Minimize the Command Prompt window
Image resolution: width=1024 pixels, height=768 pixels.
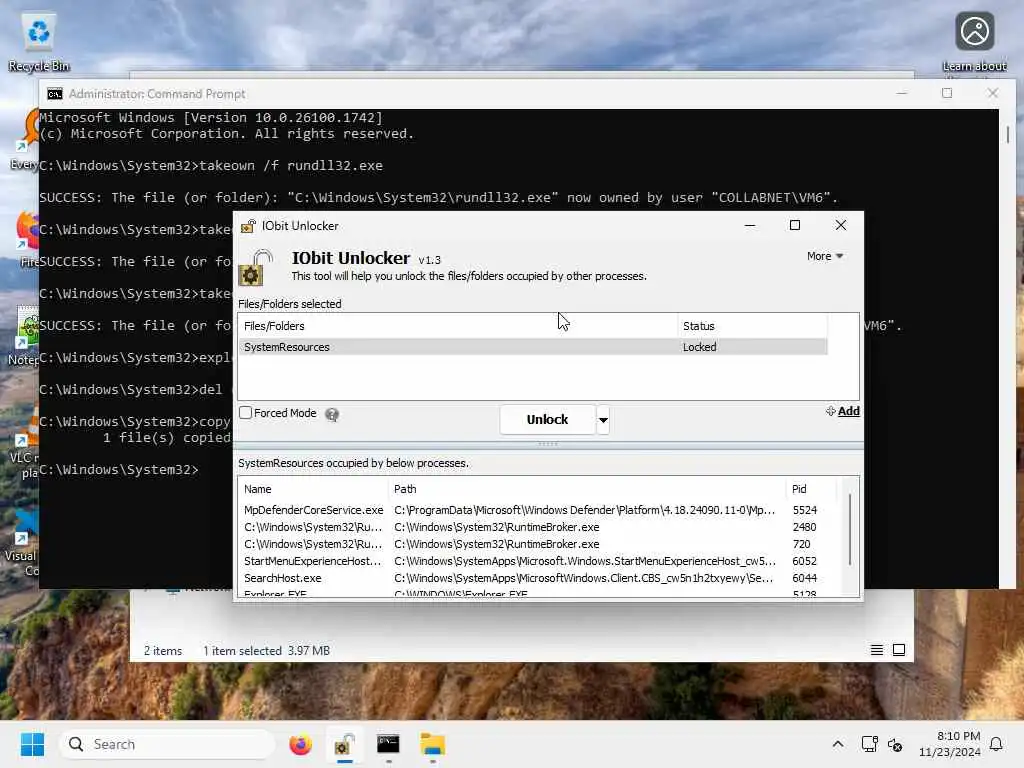coord(902,93)
